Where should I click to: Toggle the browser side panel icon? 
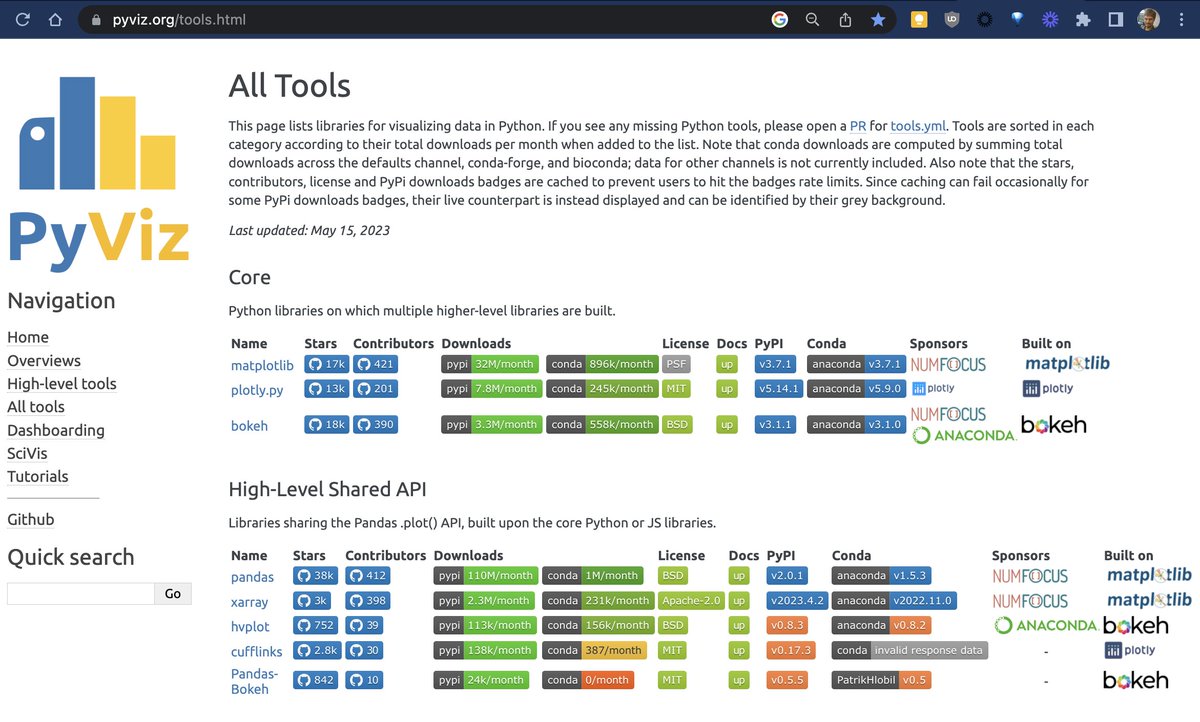point(1116,19)
